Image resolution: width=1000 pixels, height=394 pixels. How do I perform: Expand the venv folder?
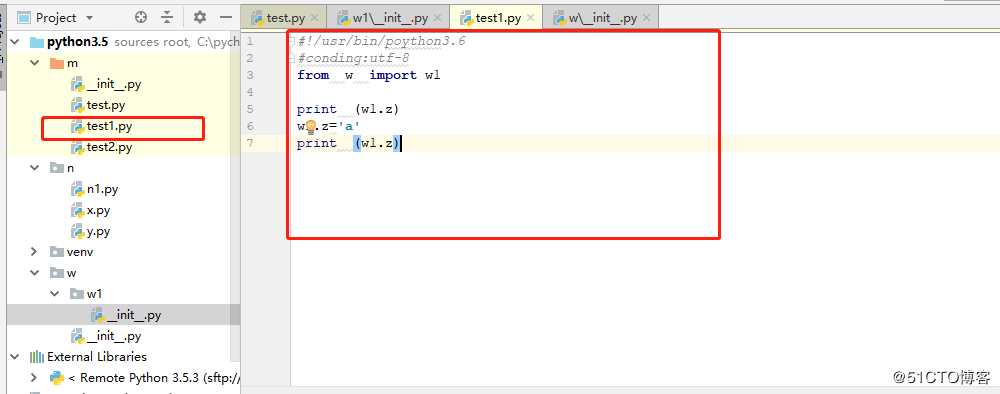tap(34, 252)
